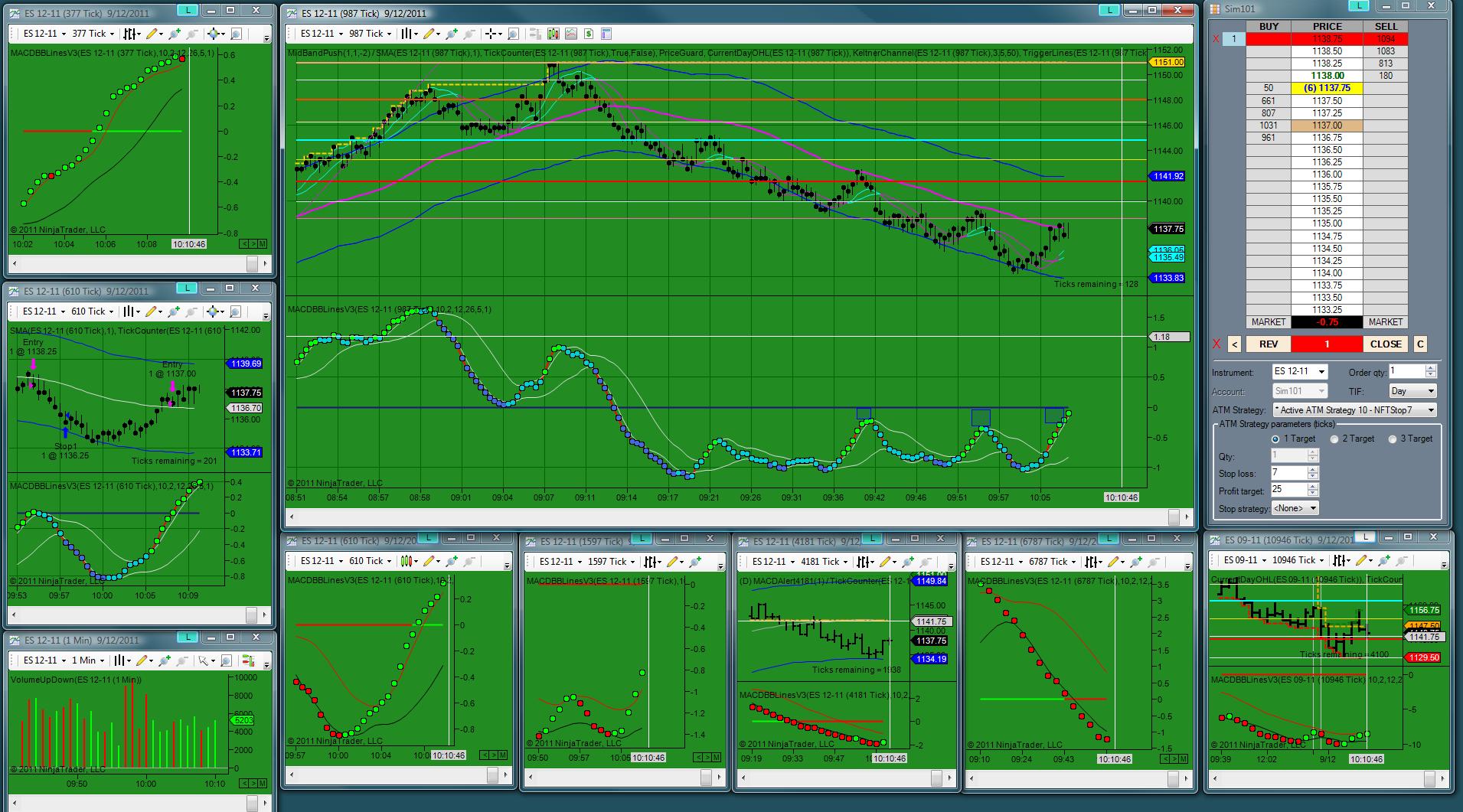Viewport: 1463px width, 812px height.
Task: Click the Stop loss spinner arrows
Action: (x=1313, y=473)
